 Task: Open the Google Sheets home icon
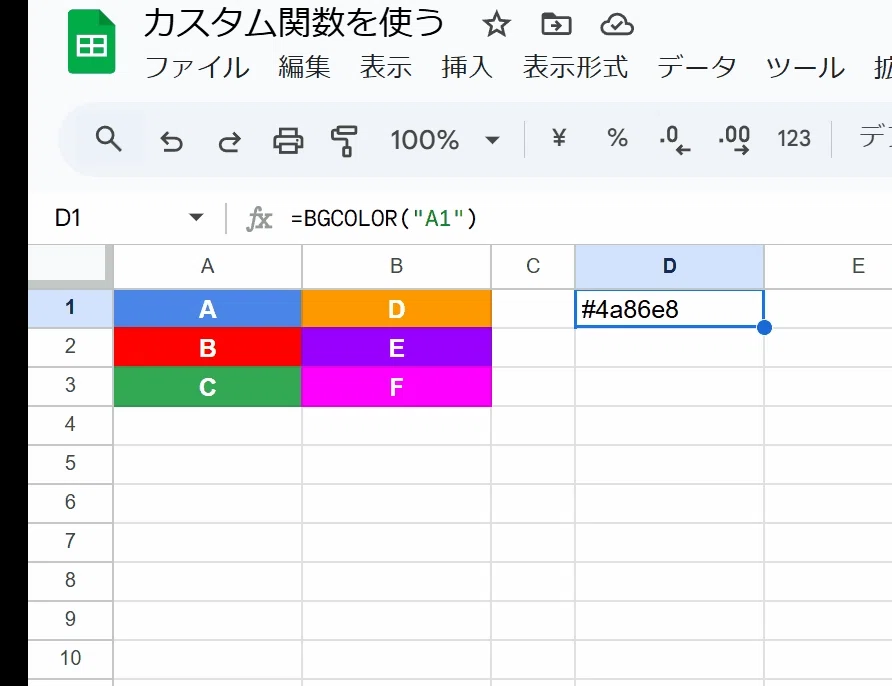tap(92, 42)
